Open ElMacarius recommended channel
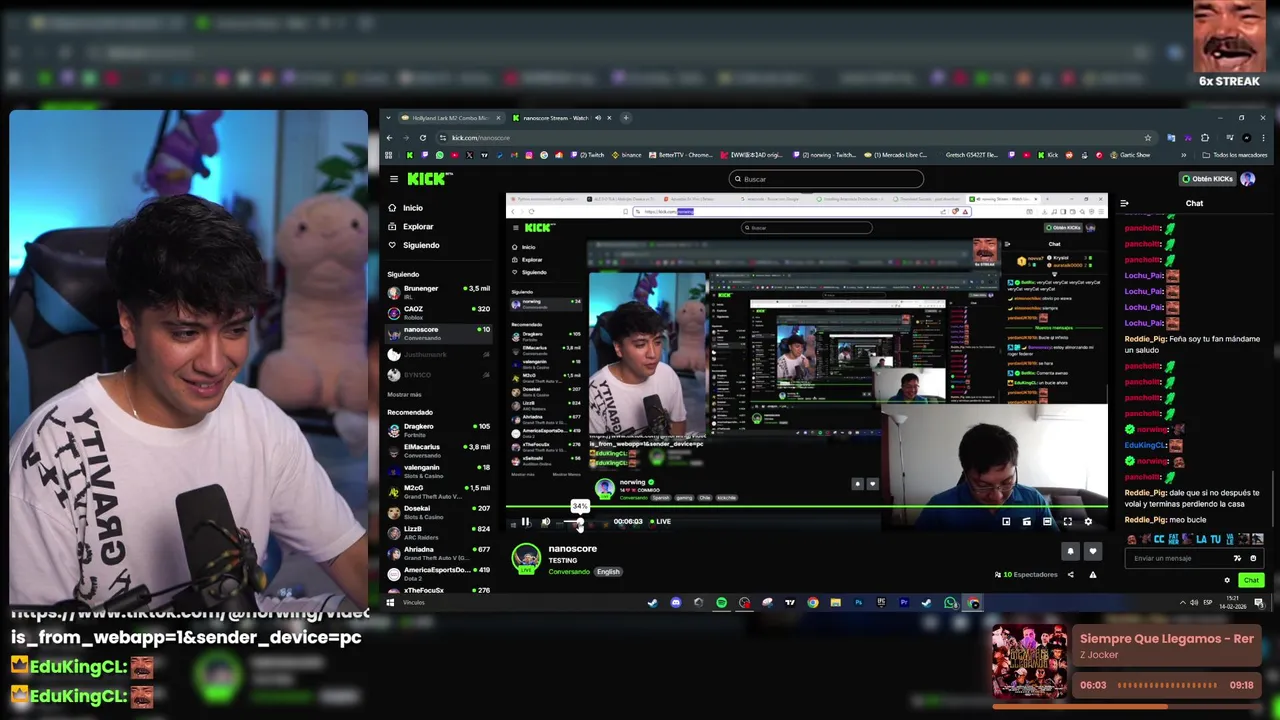1280x720 pixels. (x=439, y=451)
